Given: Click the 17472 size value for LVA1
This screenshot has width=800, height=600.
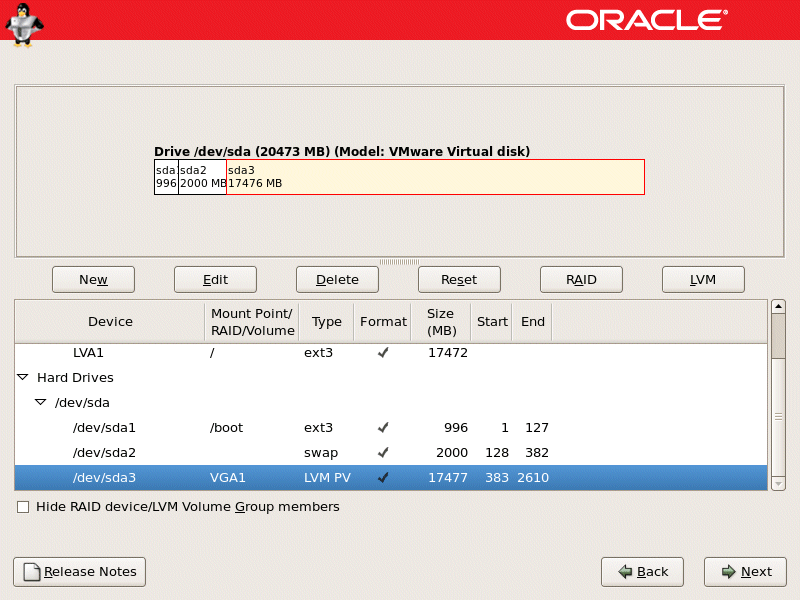Looking at the screenshot, I should point(448,353).
